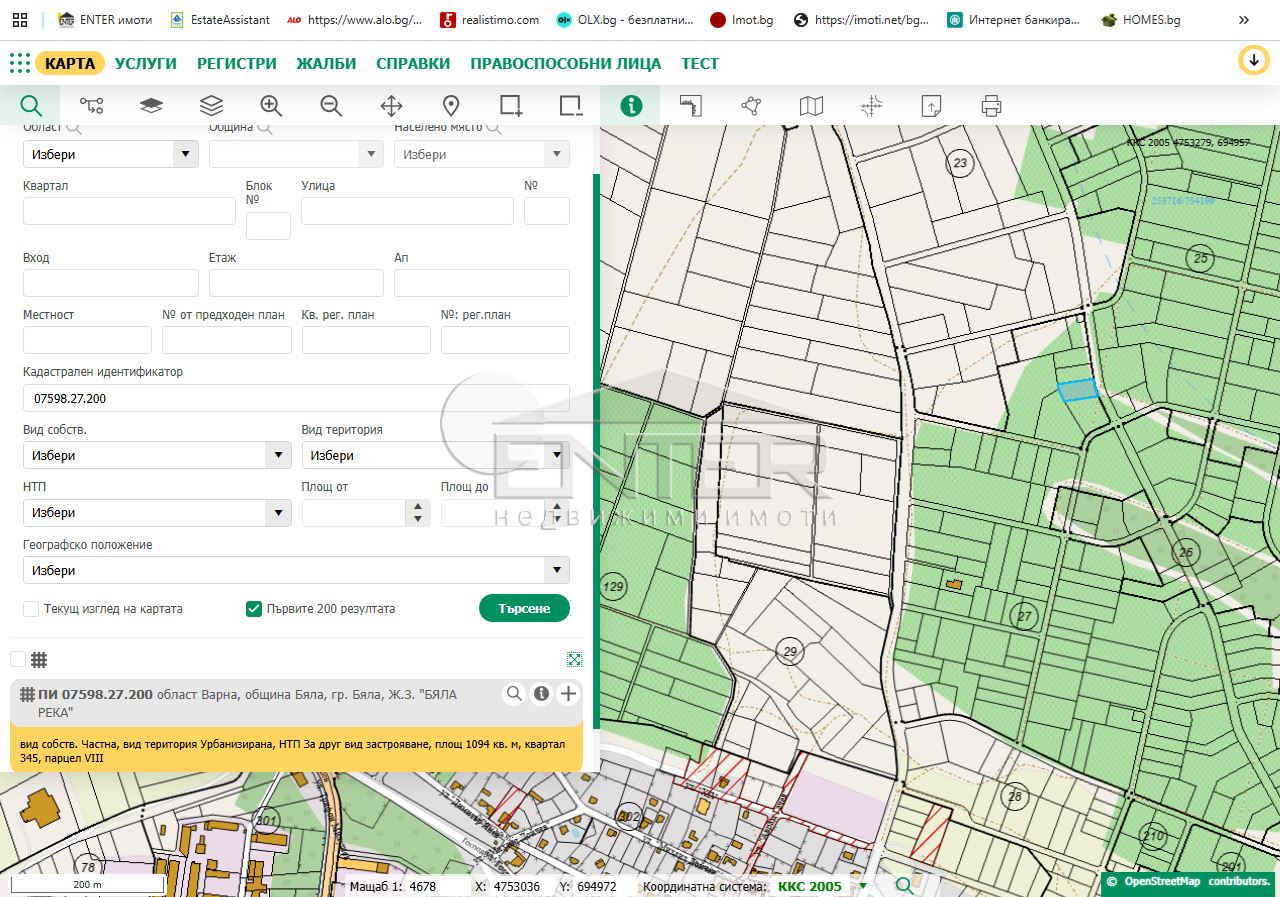Screen dimensions: 1280x897
Task: Select the location pin tool
Action: [451, 105]
